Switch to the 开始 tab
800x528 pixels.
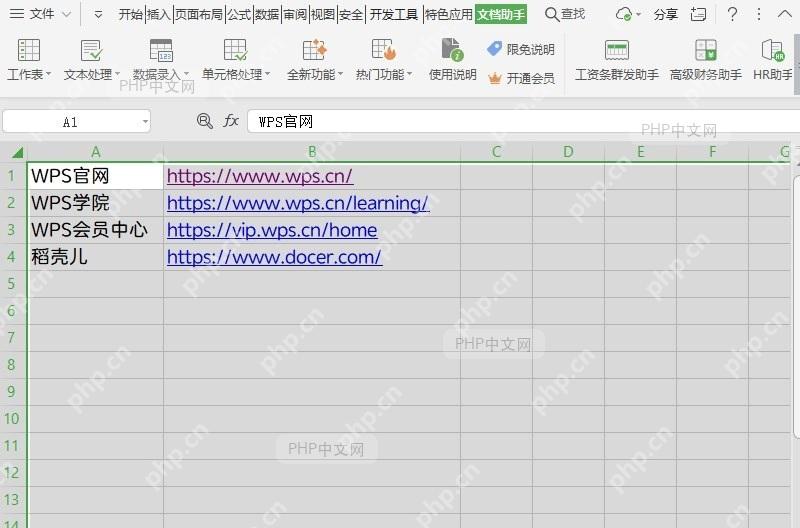click(131, 14)
